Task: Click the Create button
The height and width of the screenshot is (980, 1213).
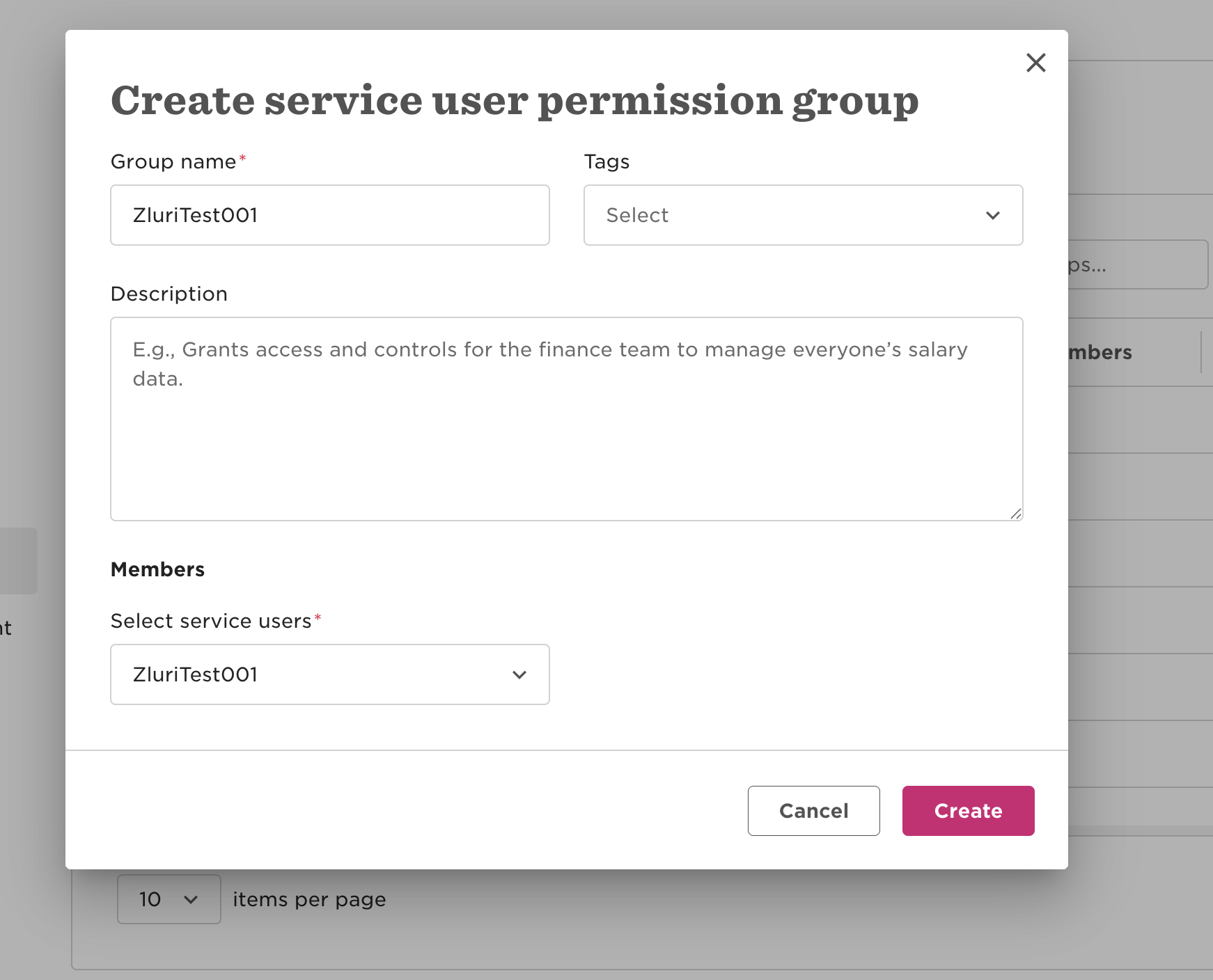Action: pyautogui.click(x=968, y=811)
